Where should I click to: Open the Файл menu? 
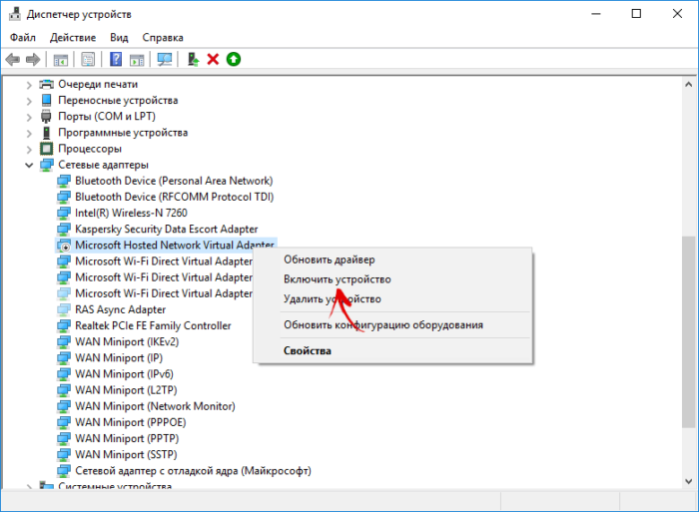(x=23, y=37)
